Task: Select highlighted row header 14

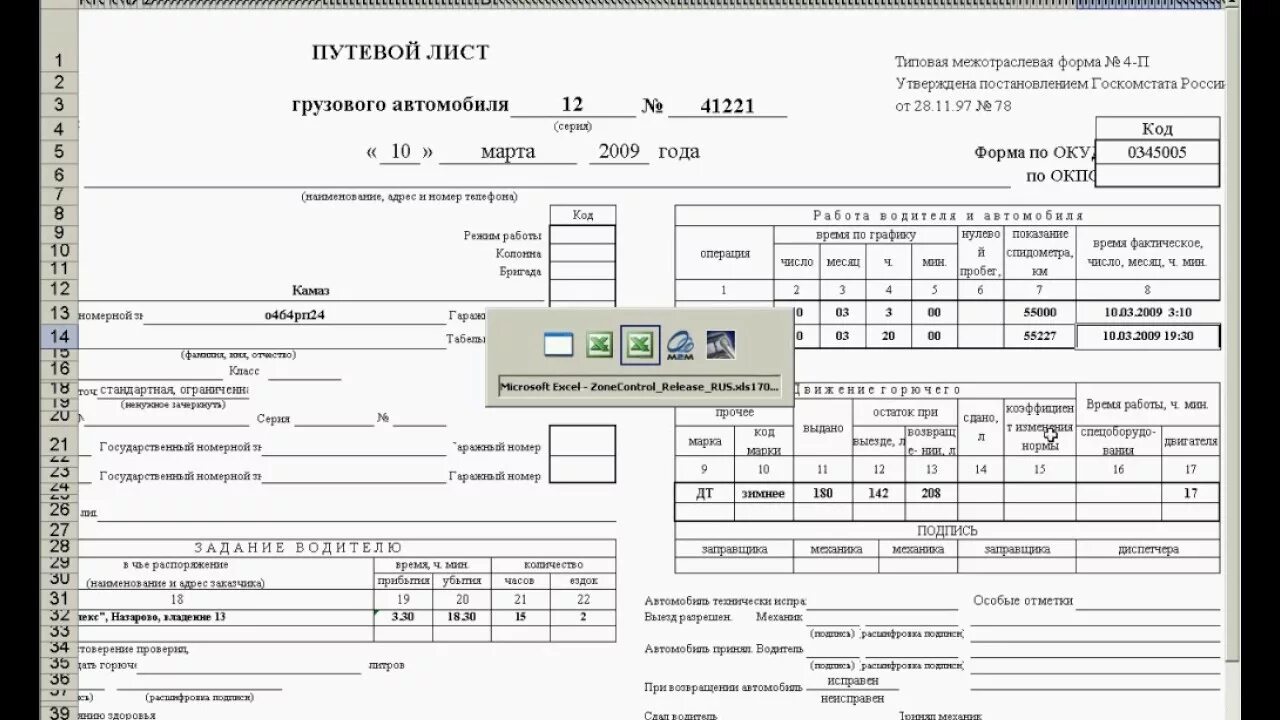Action: (x=59, y=336)
